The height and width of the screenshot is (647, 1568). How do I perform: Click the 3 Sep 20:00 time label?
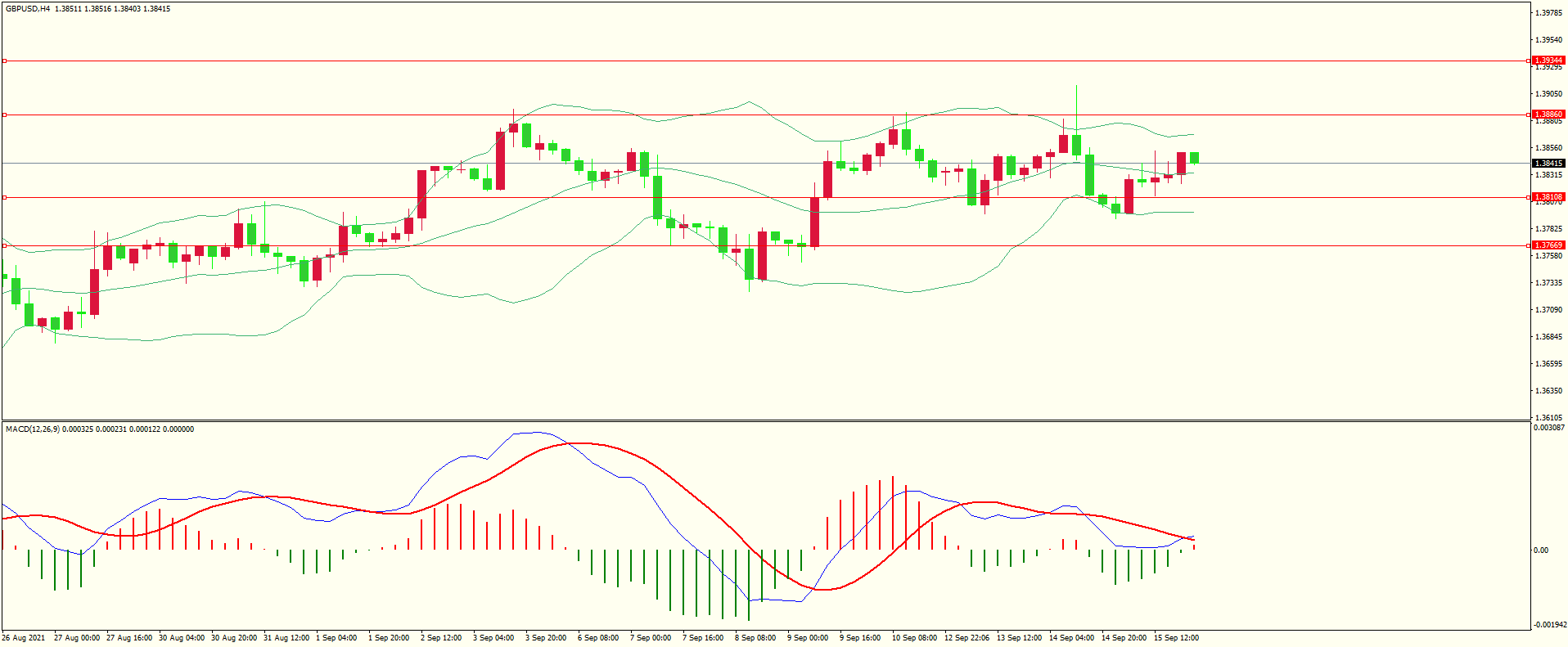coord(546,638)
